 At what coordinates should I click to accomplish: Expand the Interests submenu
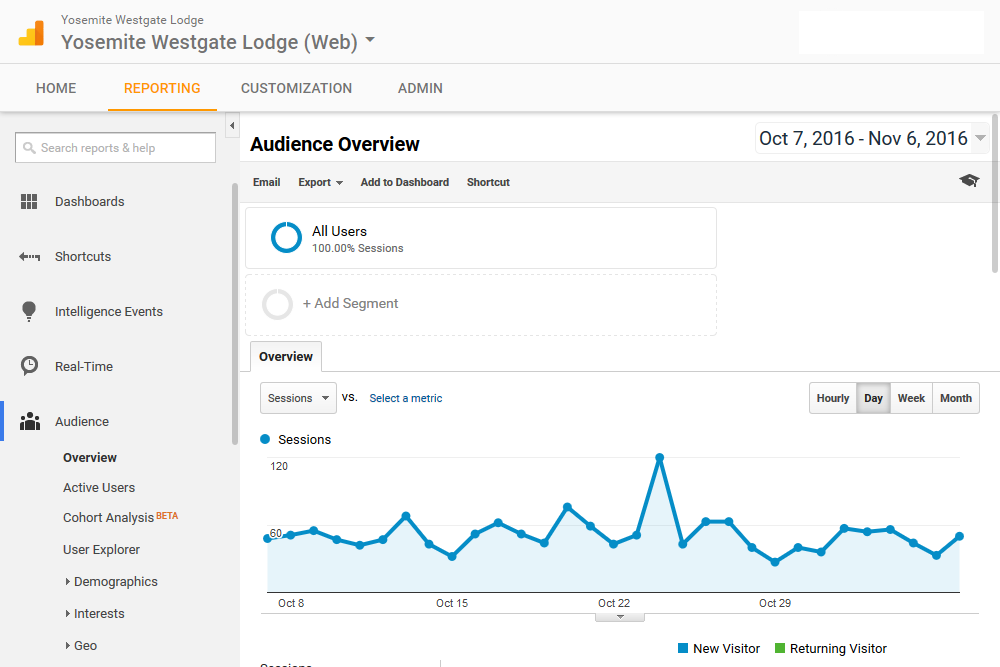point(68,613)
